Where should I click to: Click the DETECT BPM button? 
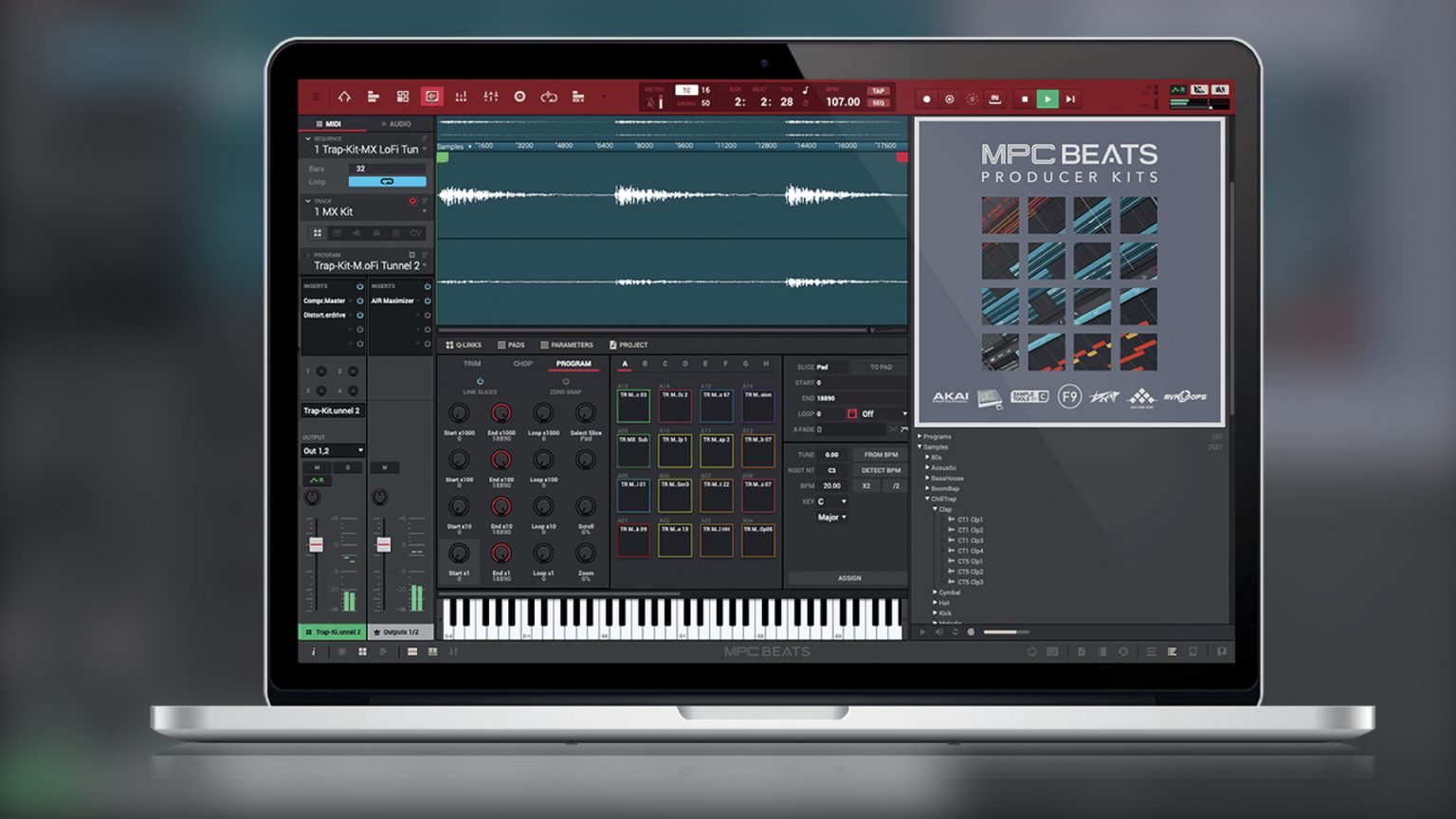[880, 470]
